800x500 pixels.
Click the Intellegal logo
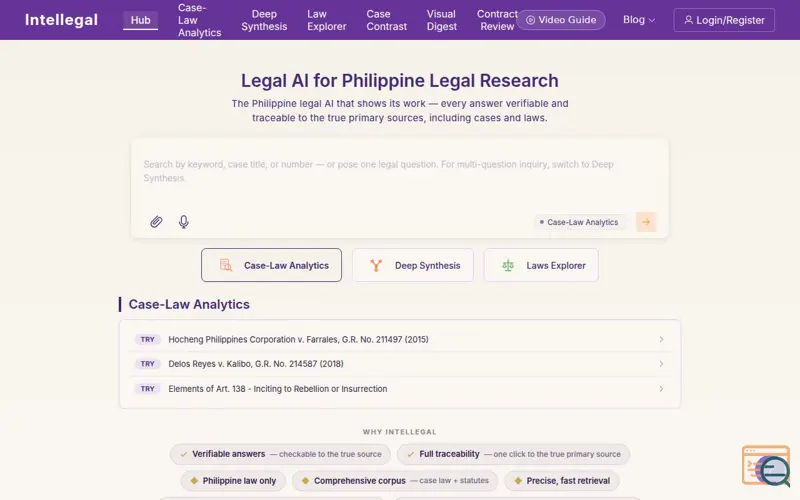61,20
